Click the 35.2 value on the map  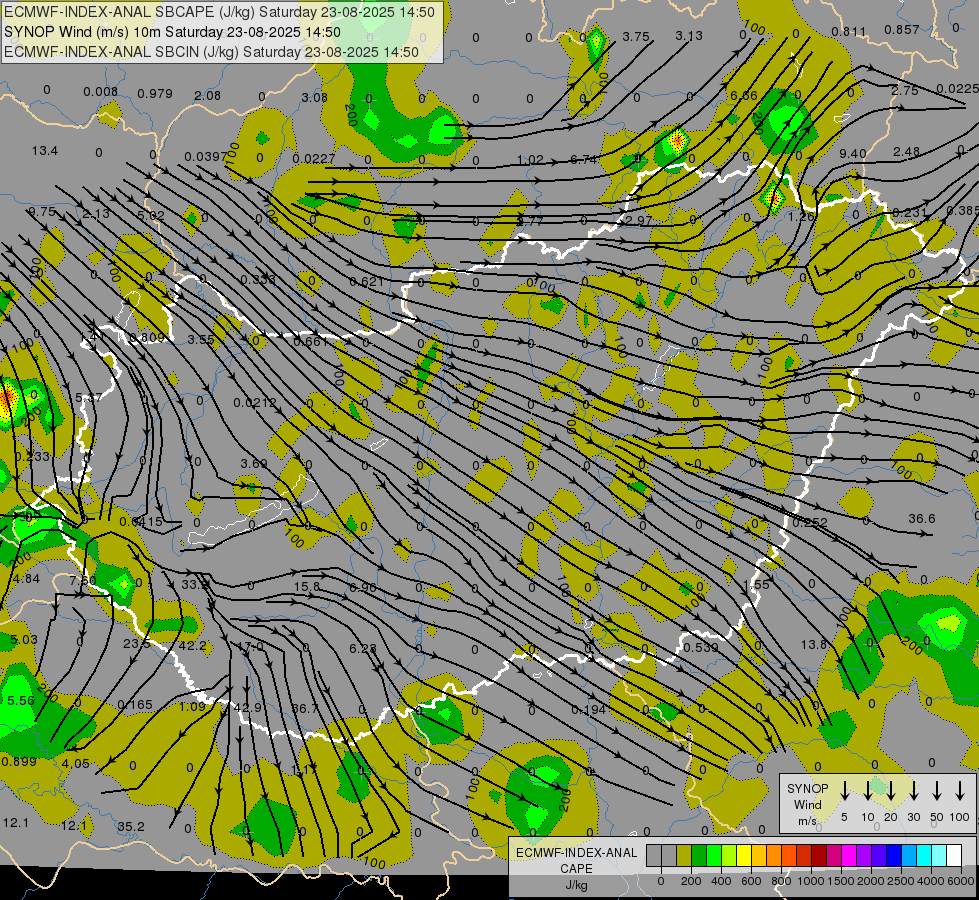pos(130,826)
